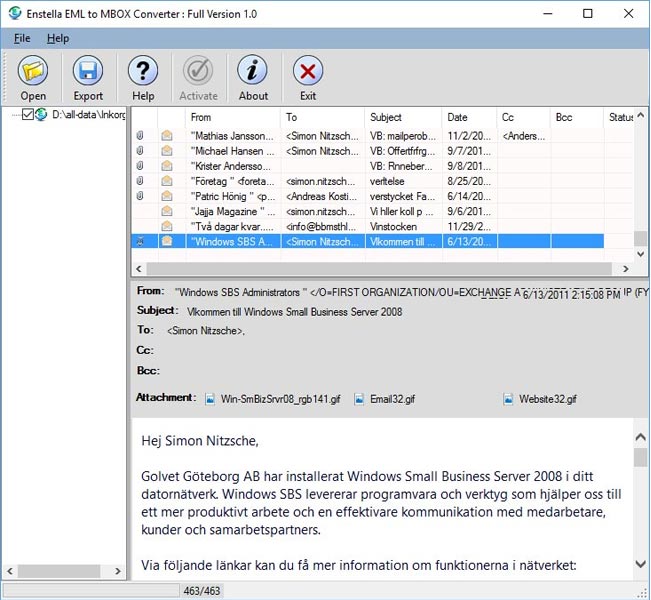
Task: Show About info icon
Action: (253, 71)
